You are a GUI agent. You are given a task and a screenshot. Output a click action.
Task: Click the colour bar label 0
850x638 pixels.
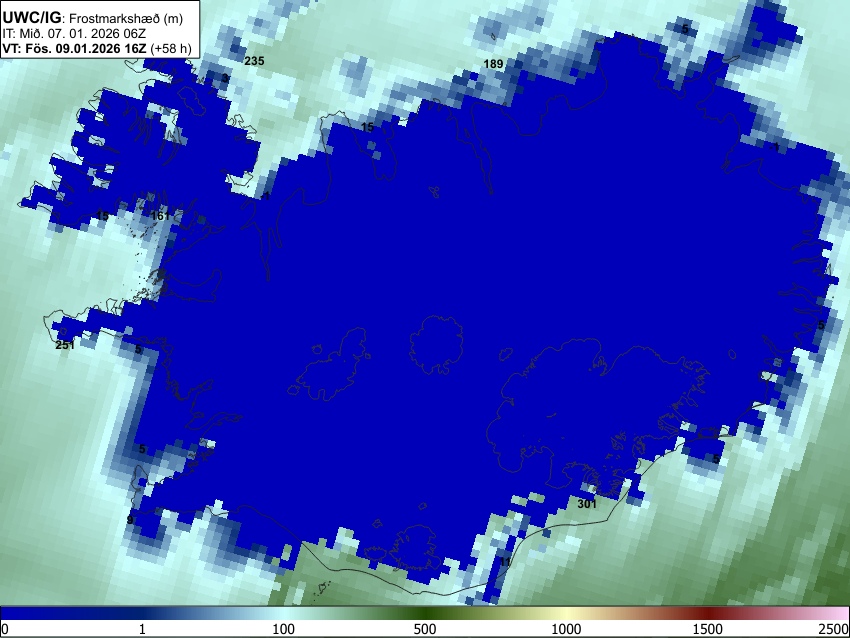[x=5, y=629]
